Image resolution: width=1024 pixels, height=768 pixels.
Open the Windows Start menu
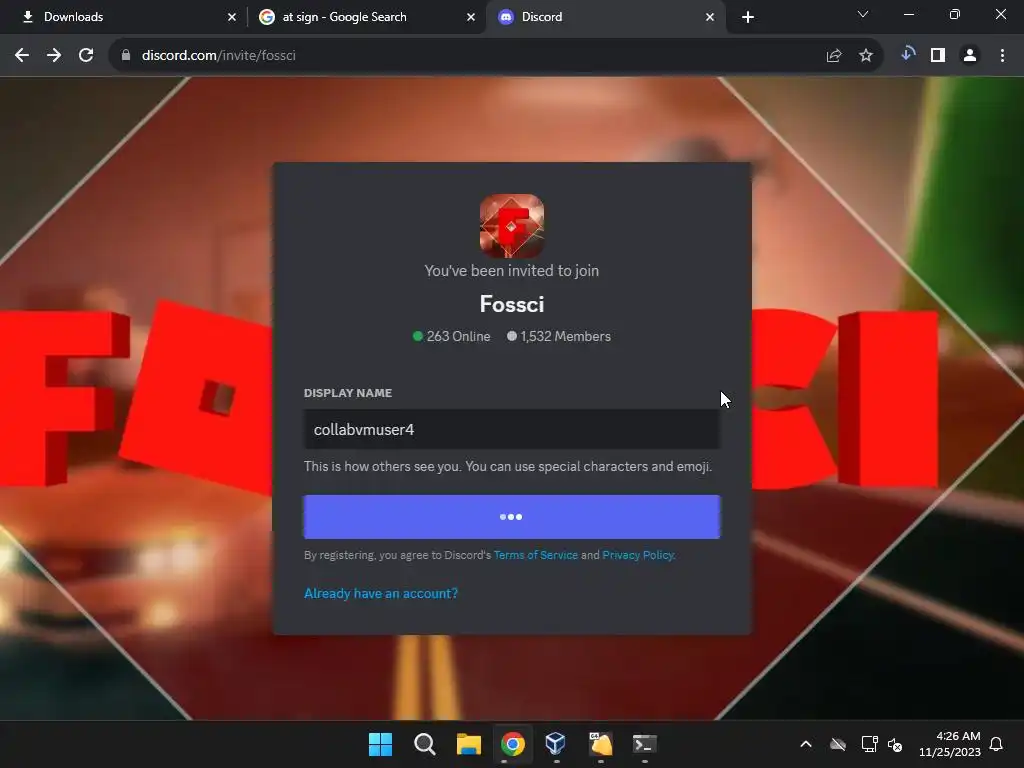coord(381,744)
